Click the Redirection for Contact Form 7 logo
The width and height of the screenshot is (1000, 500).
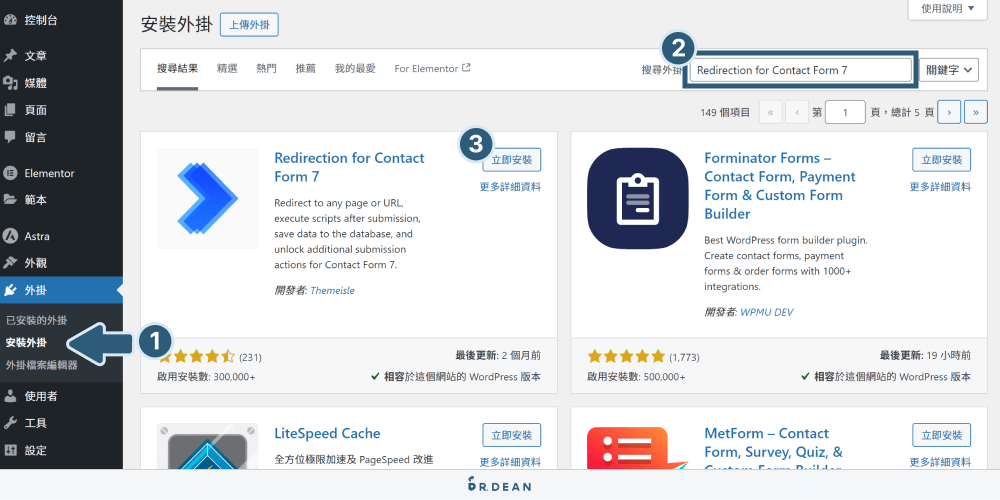click(x=207, y=198)
